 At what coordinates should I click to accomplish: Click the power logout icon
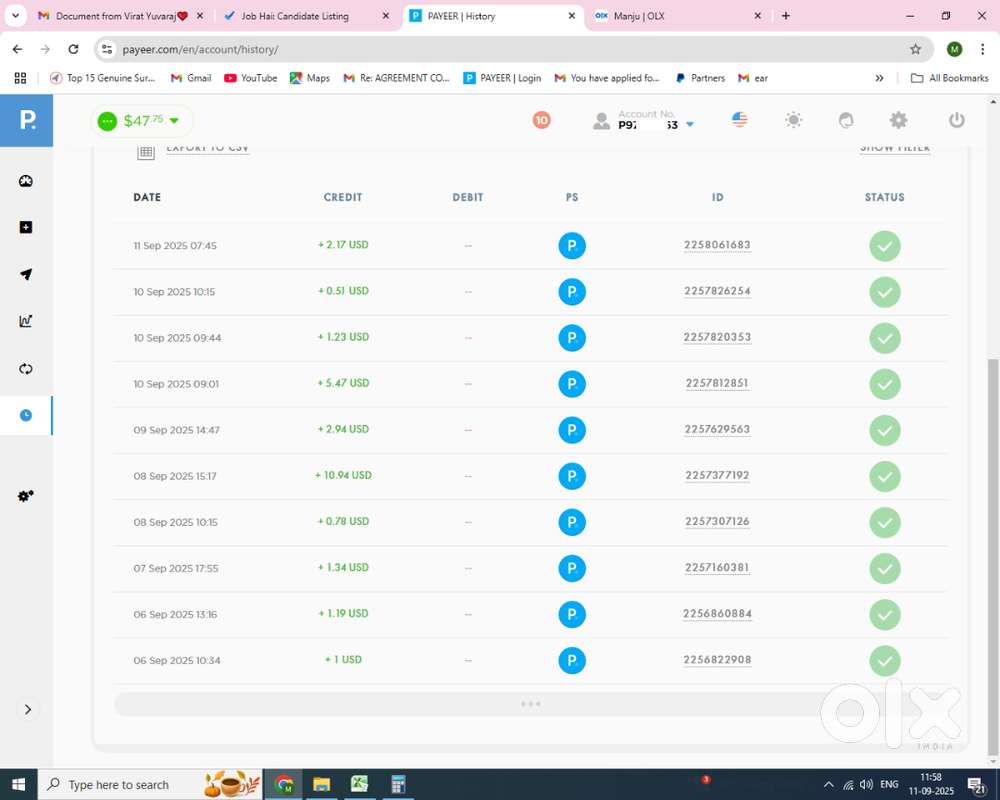pyautogui.click(x=956, y=120)
